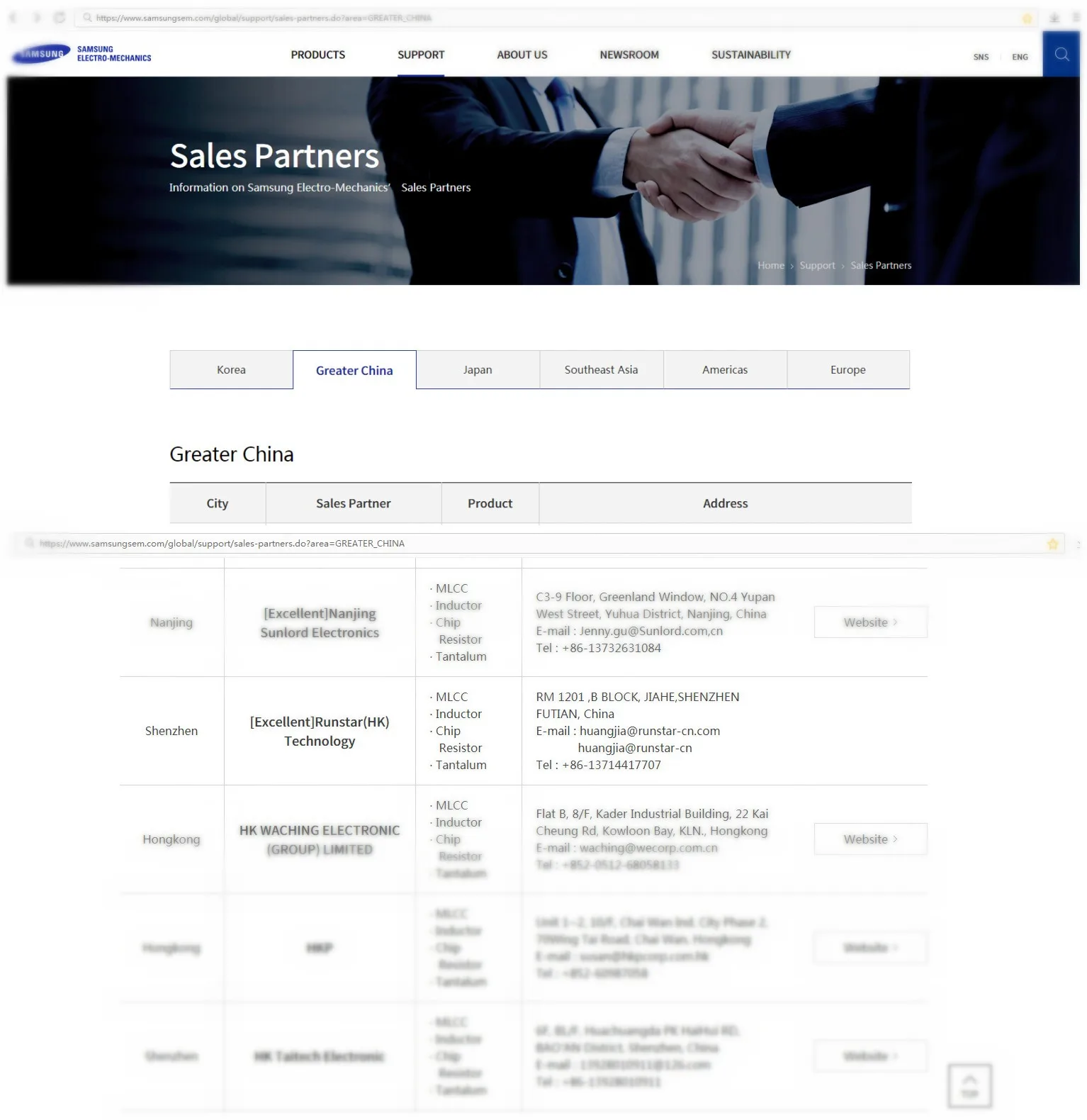Click the bookmark star in top address bar
Screen dimensions: 1087x1120
click(x=1027, y=18)
